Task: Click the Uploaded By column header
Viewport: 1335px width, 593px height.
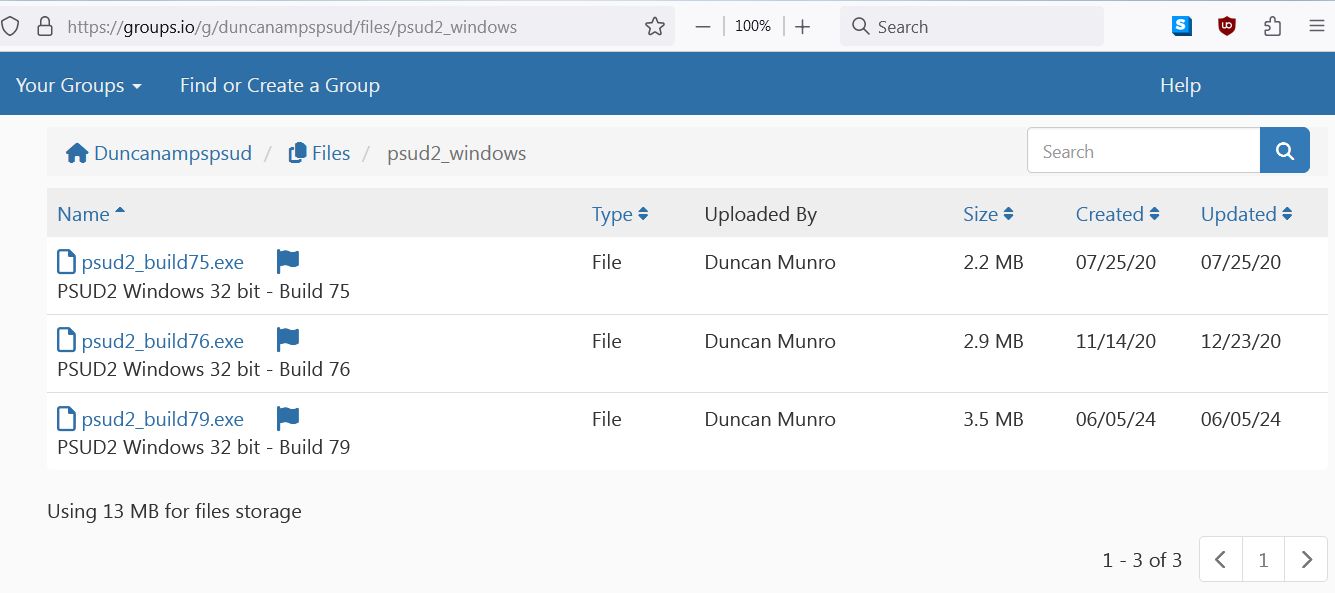Action: pyautogui.click(x=761, y=214)
